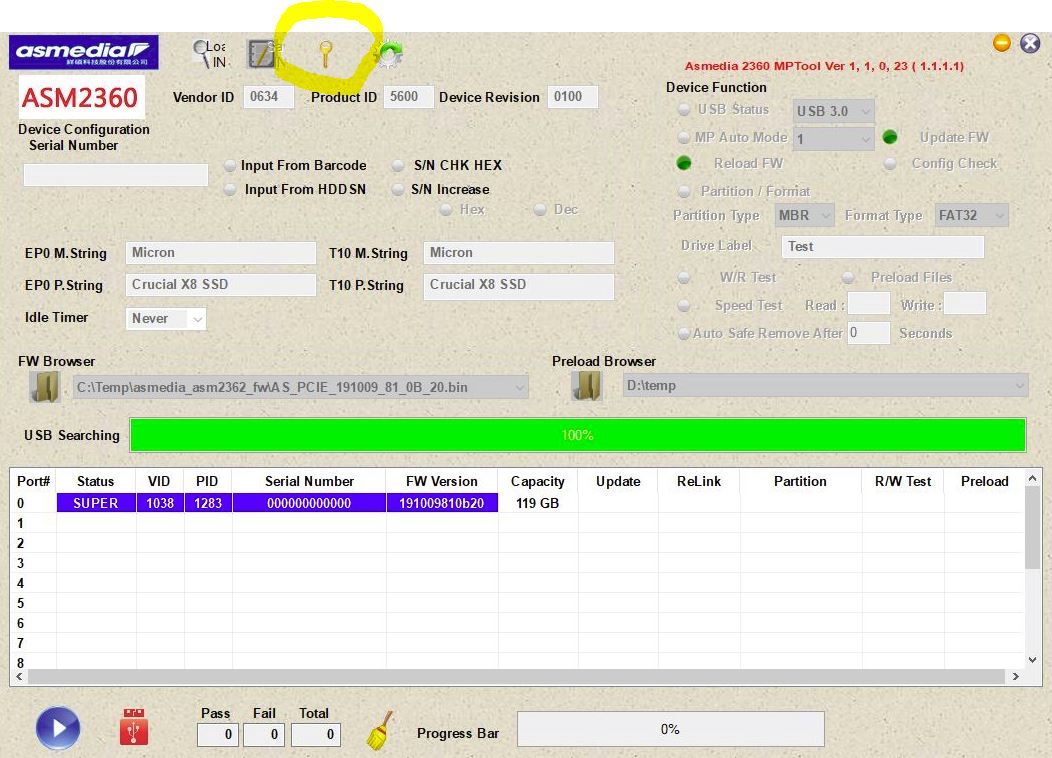Image resolution: width=1052 pixels, height=758 pixels.
Task: Open the Partition Type MBR dropdown
Action: pos(804,215)
